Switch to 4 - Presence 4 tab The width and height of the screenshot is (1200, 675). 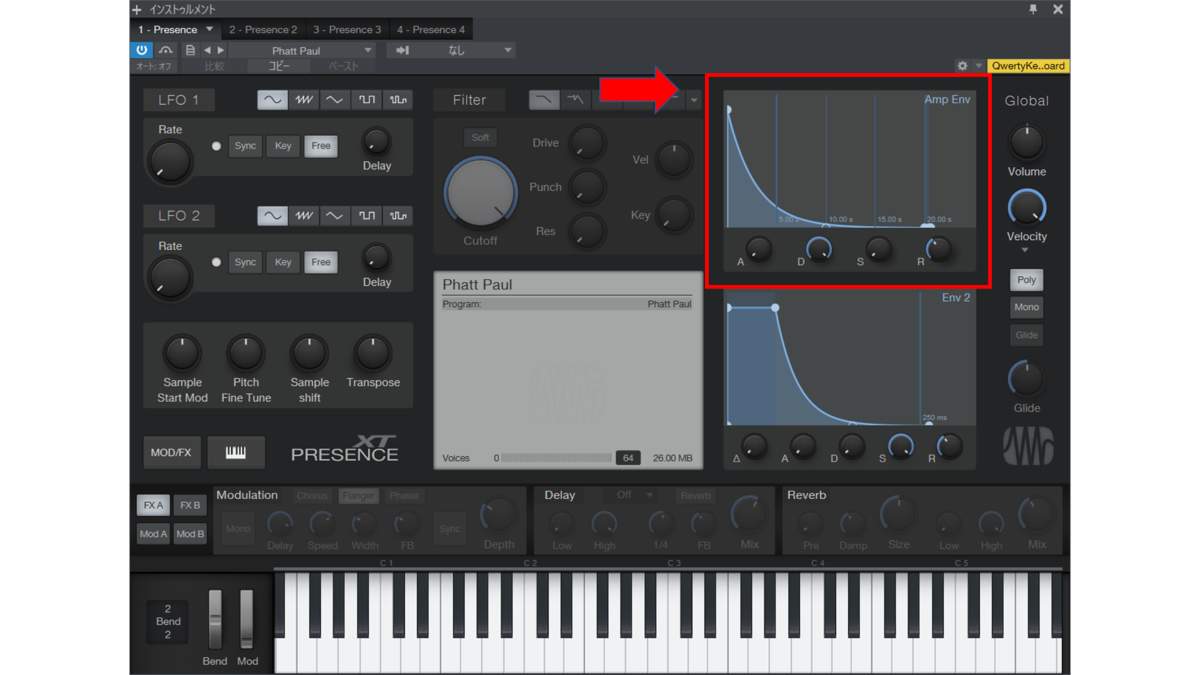pos(431,30)
